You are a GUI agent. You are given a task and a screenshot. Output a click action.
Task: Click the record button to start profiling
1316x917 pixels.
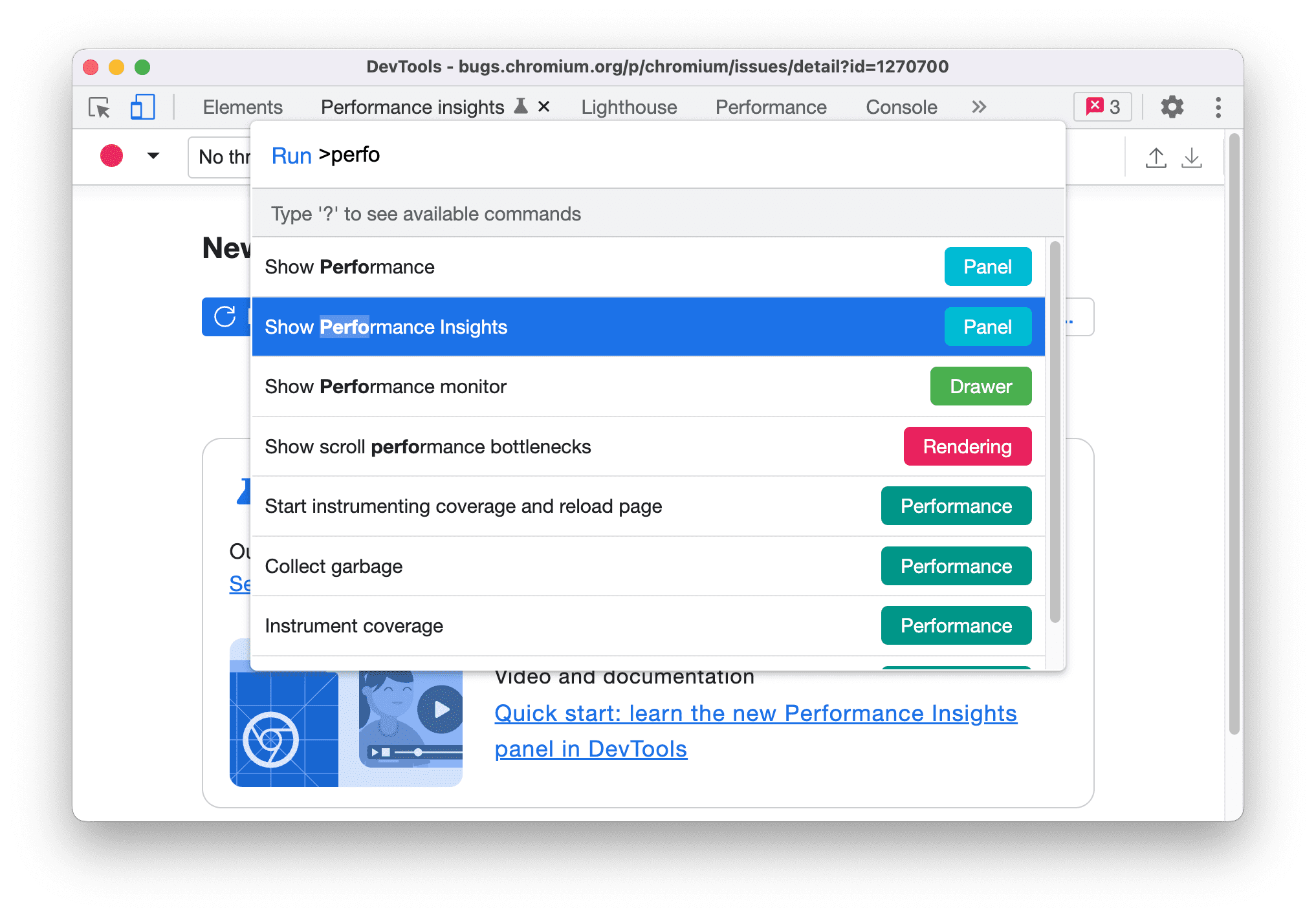(111, 156)
